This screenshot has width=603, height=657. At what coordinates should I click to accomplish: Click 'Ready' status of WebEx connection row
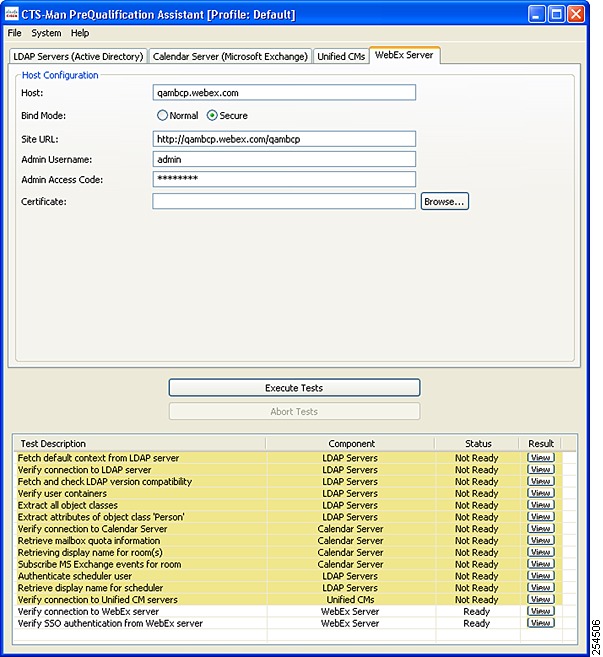476,611
